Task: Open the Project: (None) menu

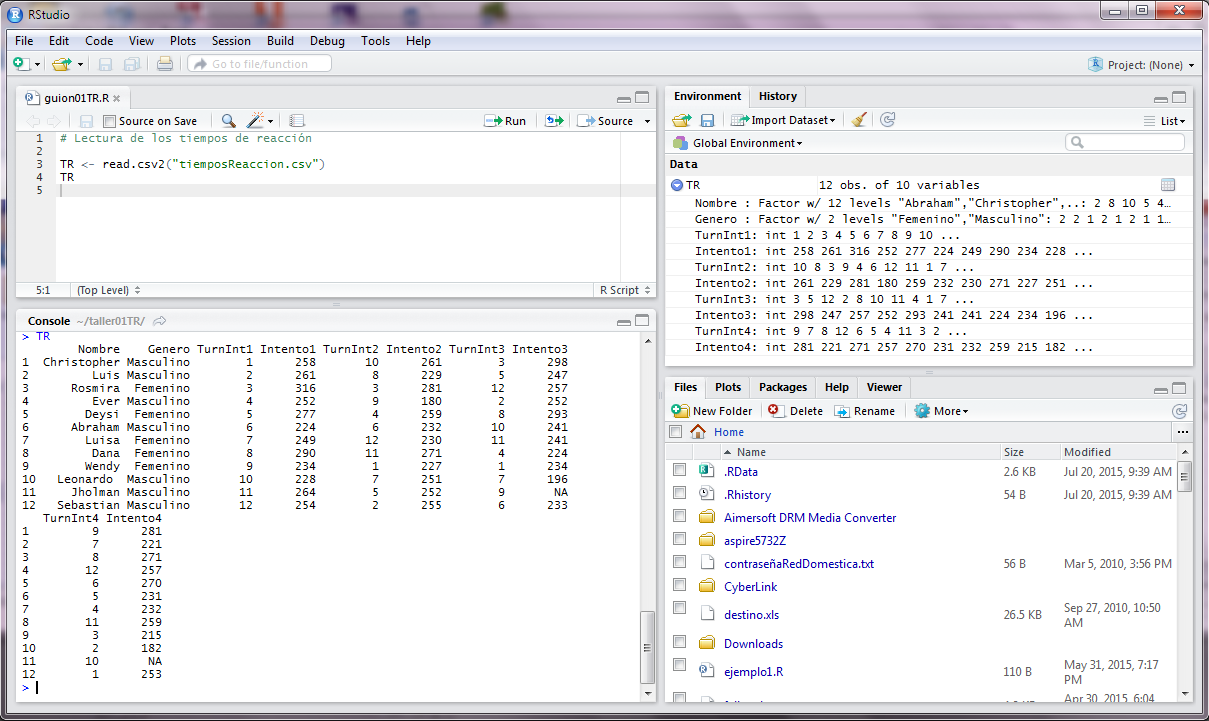Action: tap(1141, 65)
